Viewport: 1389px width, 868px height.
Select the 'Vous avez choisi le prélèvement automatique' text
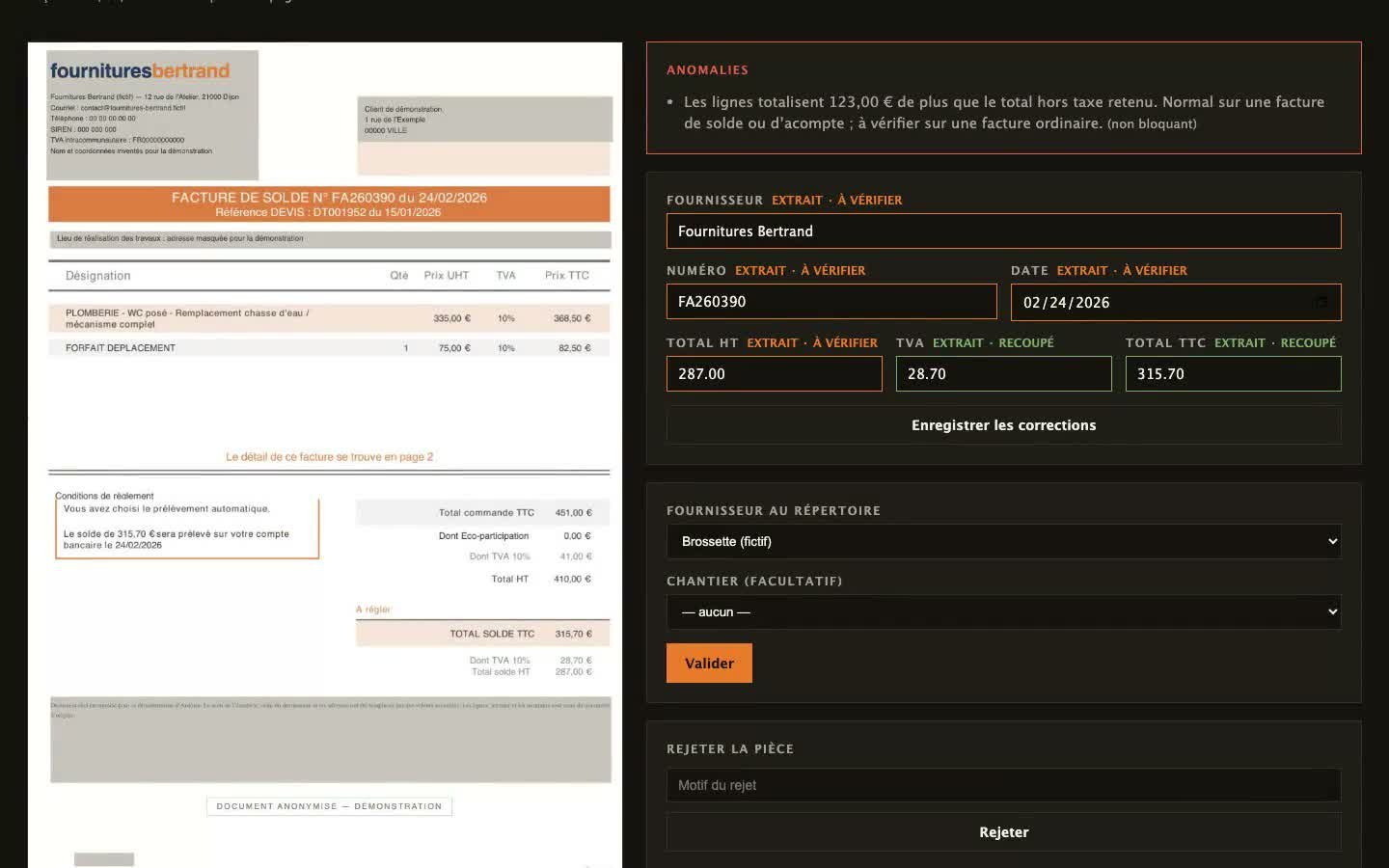click(x=167, y=508)
